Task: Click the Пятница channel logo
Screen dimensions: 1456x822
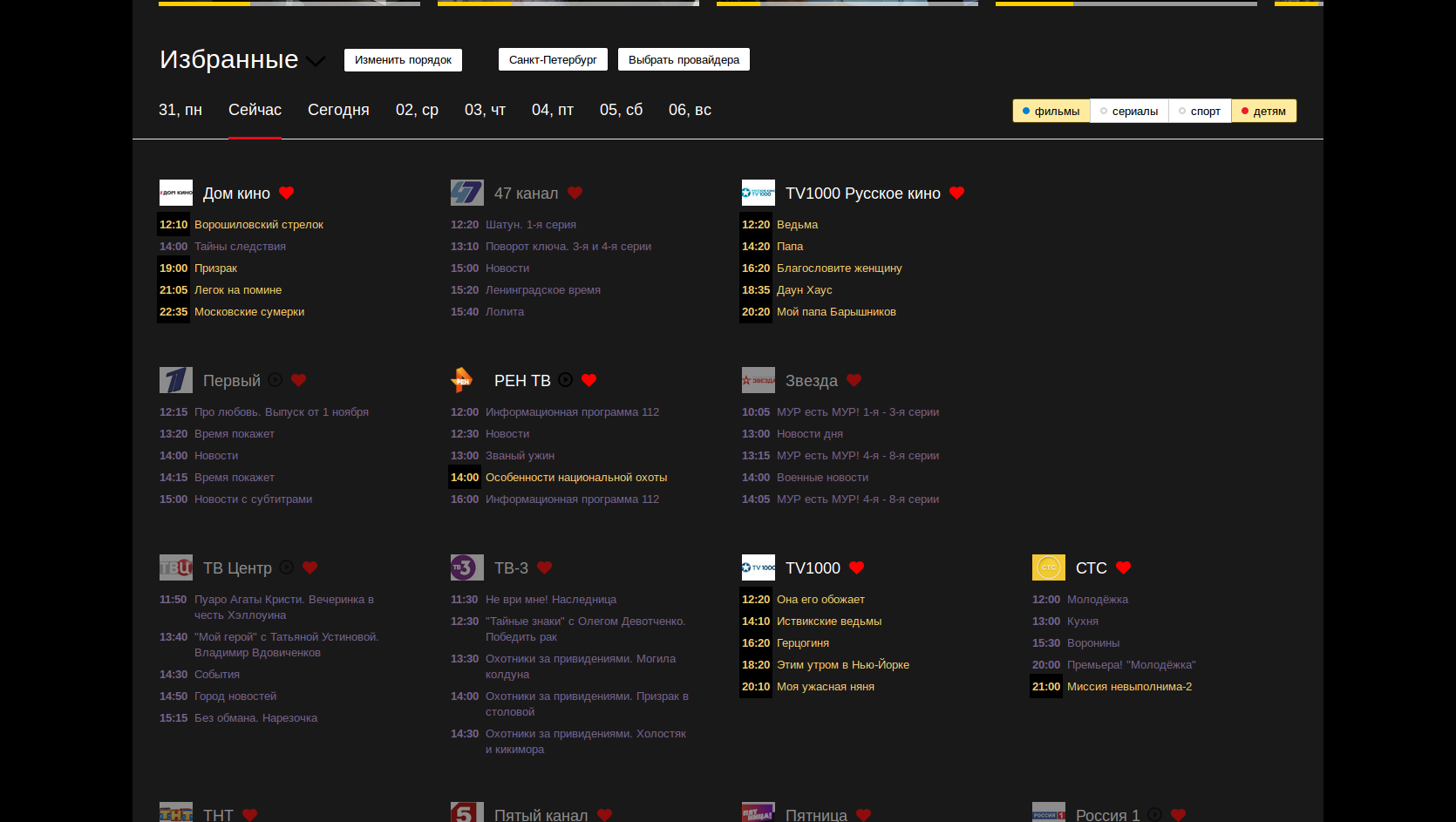Action: tap(759, 812)
